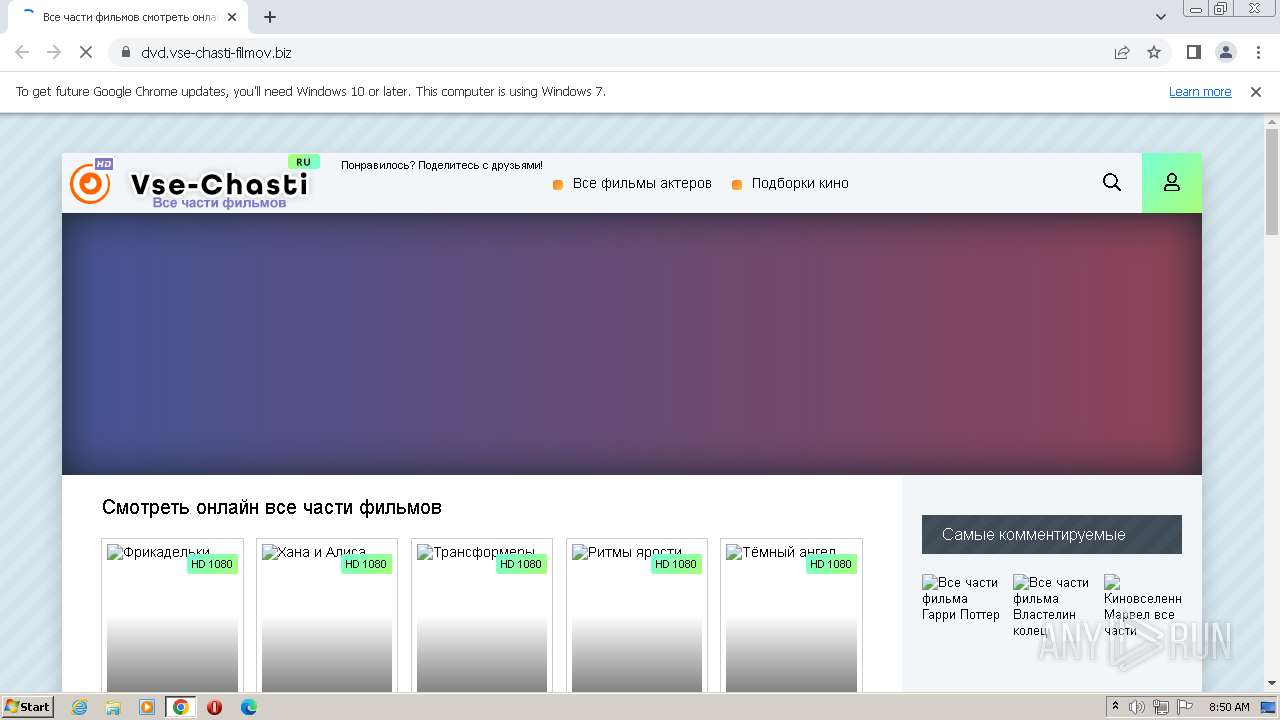Open Windows Explorer folder on taskbar
1280x720 pixels.
(113, 707)
